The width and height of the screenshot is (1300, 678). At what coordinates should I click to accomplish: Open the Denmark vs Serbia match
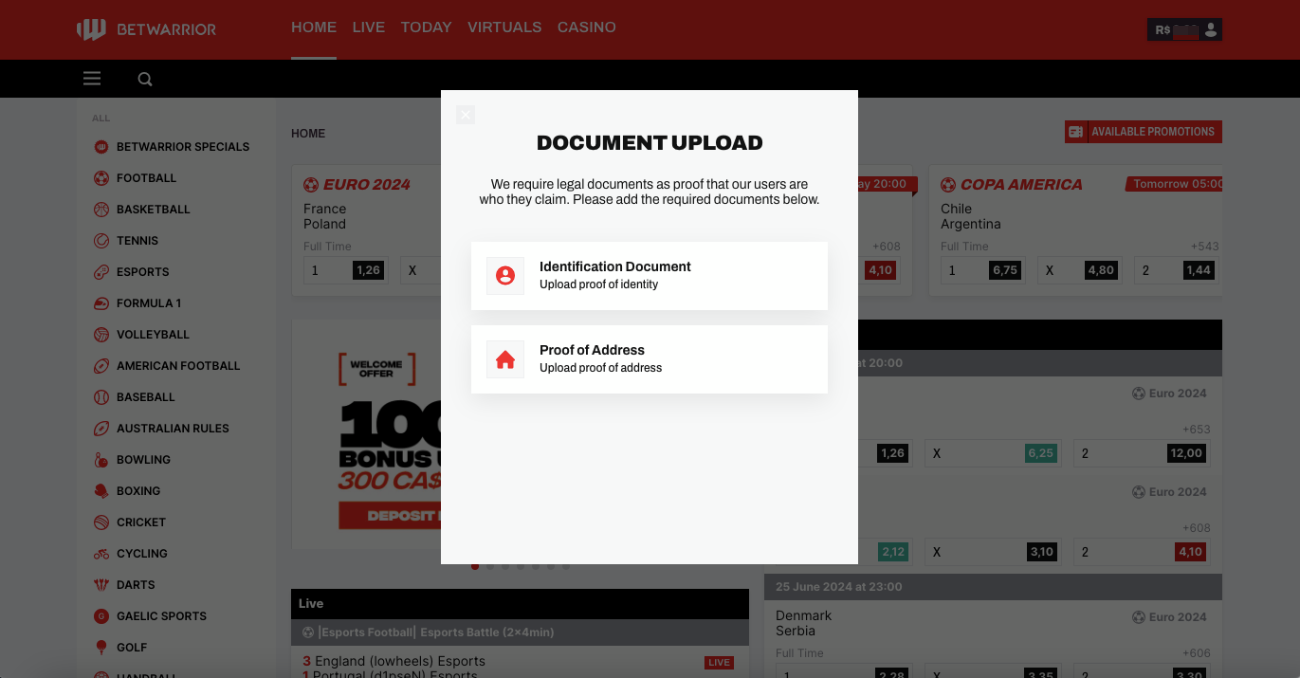pos(803,623)
